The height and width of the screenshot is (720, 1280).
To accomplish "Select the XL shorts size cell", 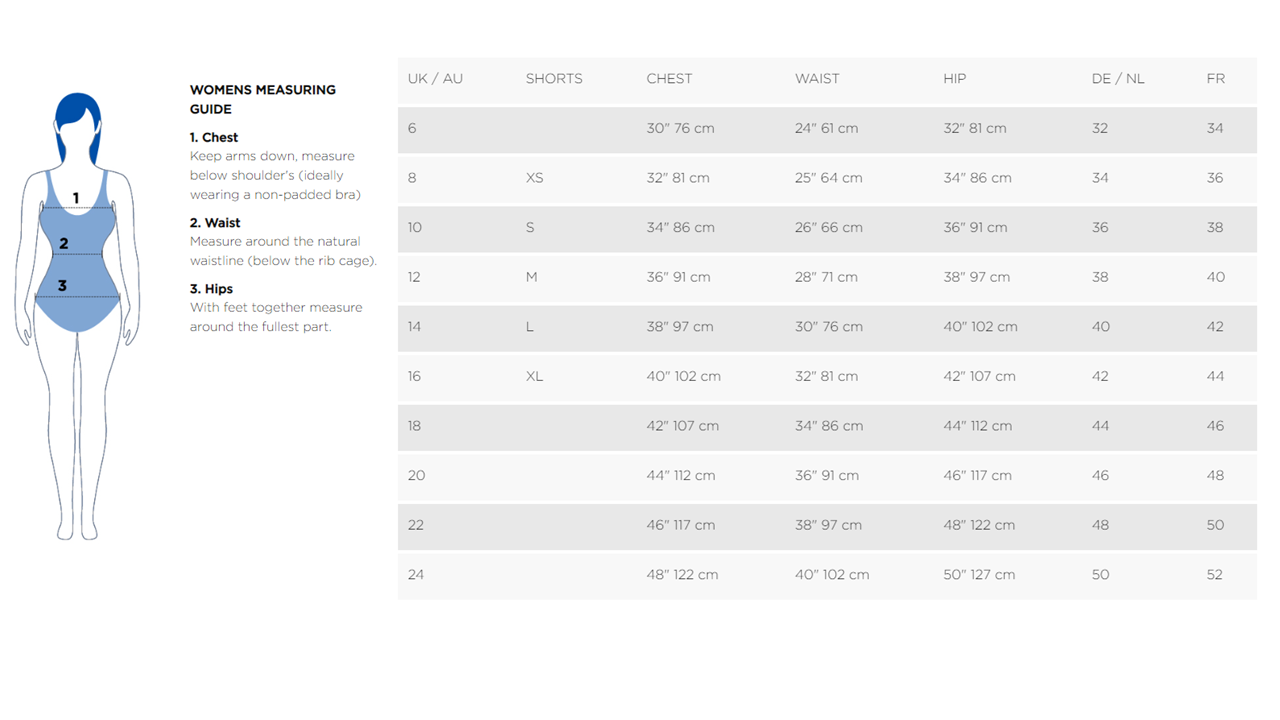I will click(535, 376).
